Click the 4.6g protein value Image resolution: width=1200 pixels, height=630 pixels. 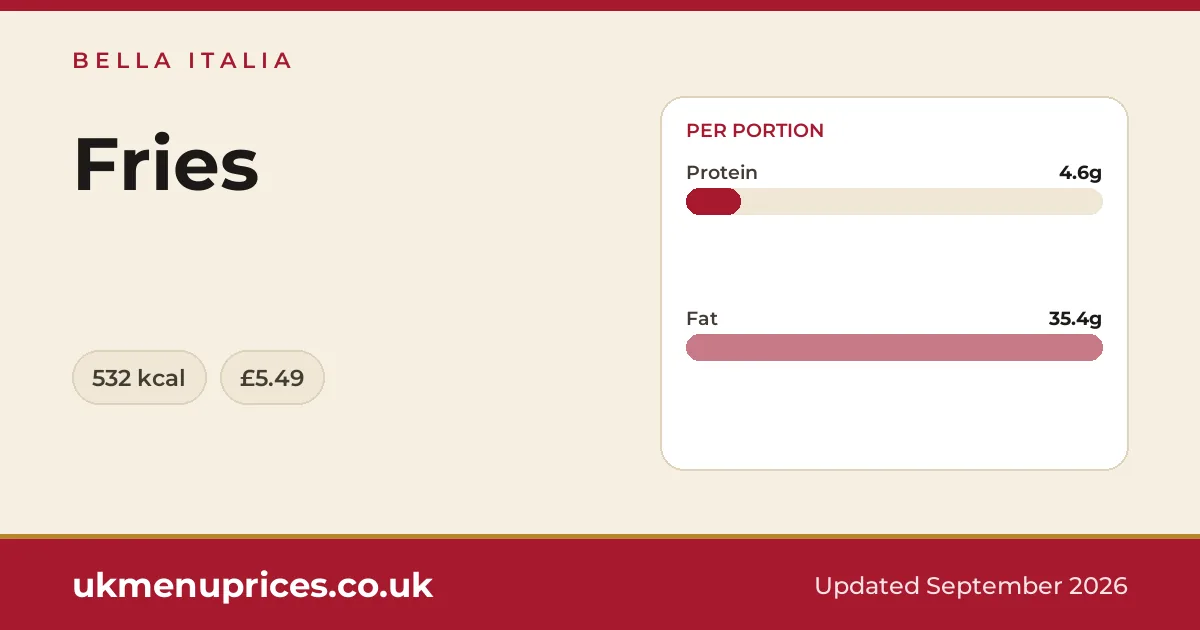[1080, 173]
